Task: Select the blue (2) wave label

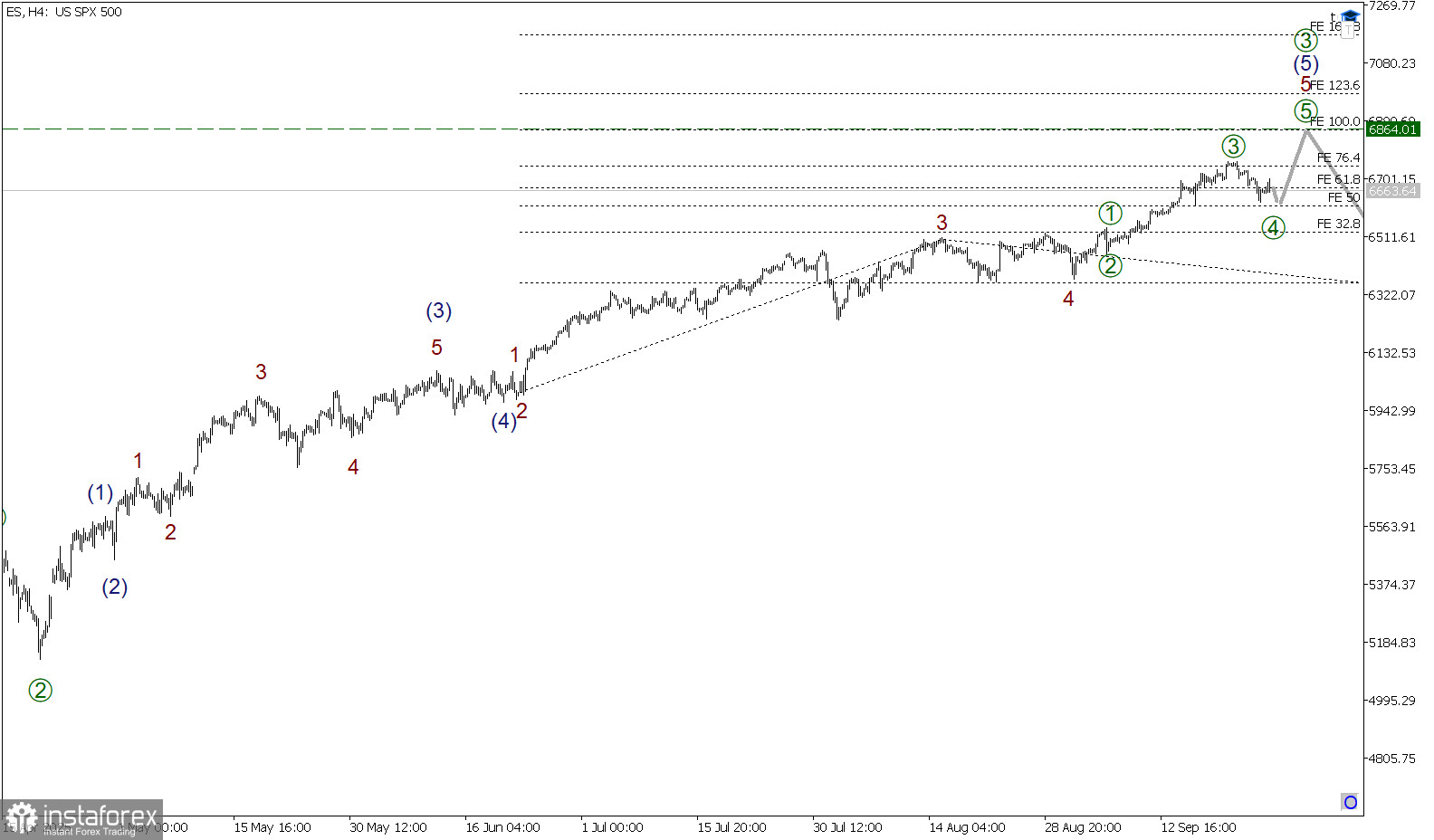Action: (x=115, y=587)
